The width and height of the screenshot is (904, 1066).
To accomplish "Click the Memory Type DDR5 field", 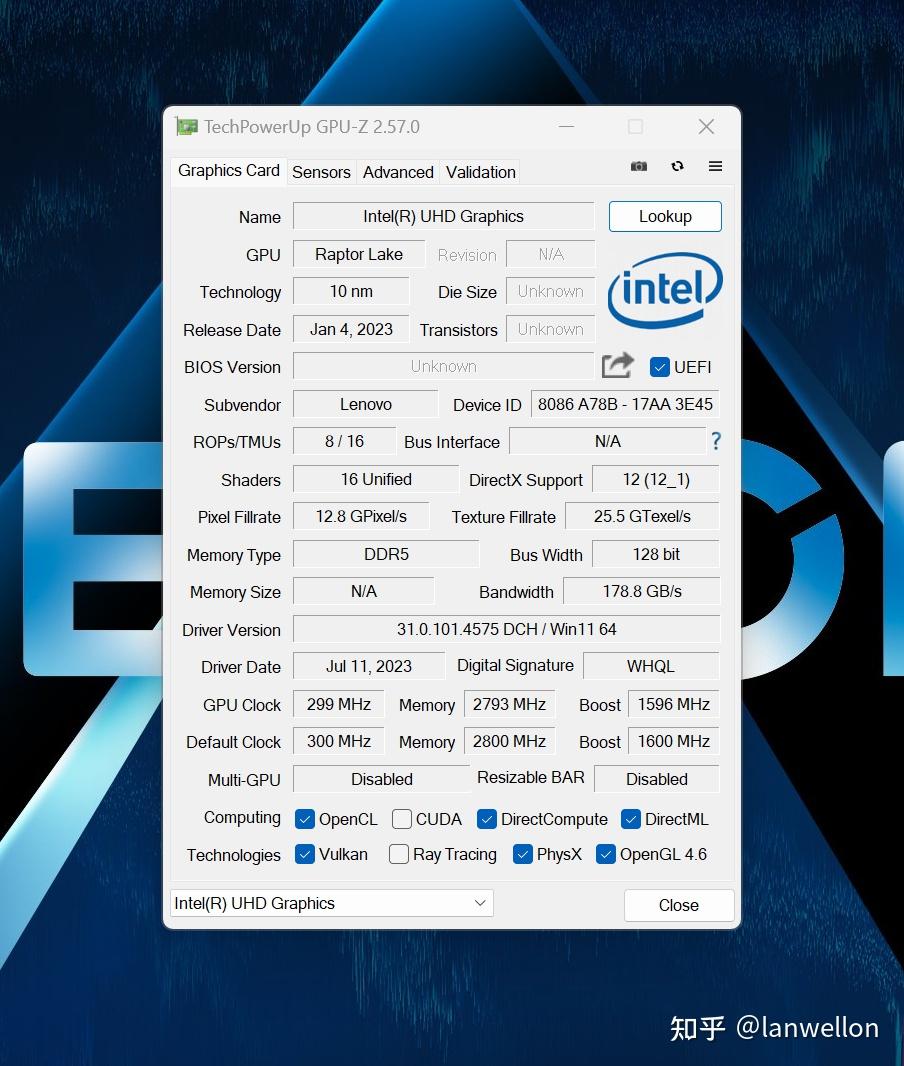I will (386, 554).
